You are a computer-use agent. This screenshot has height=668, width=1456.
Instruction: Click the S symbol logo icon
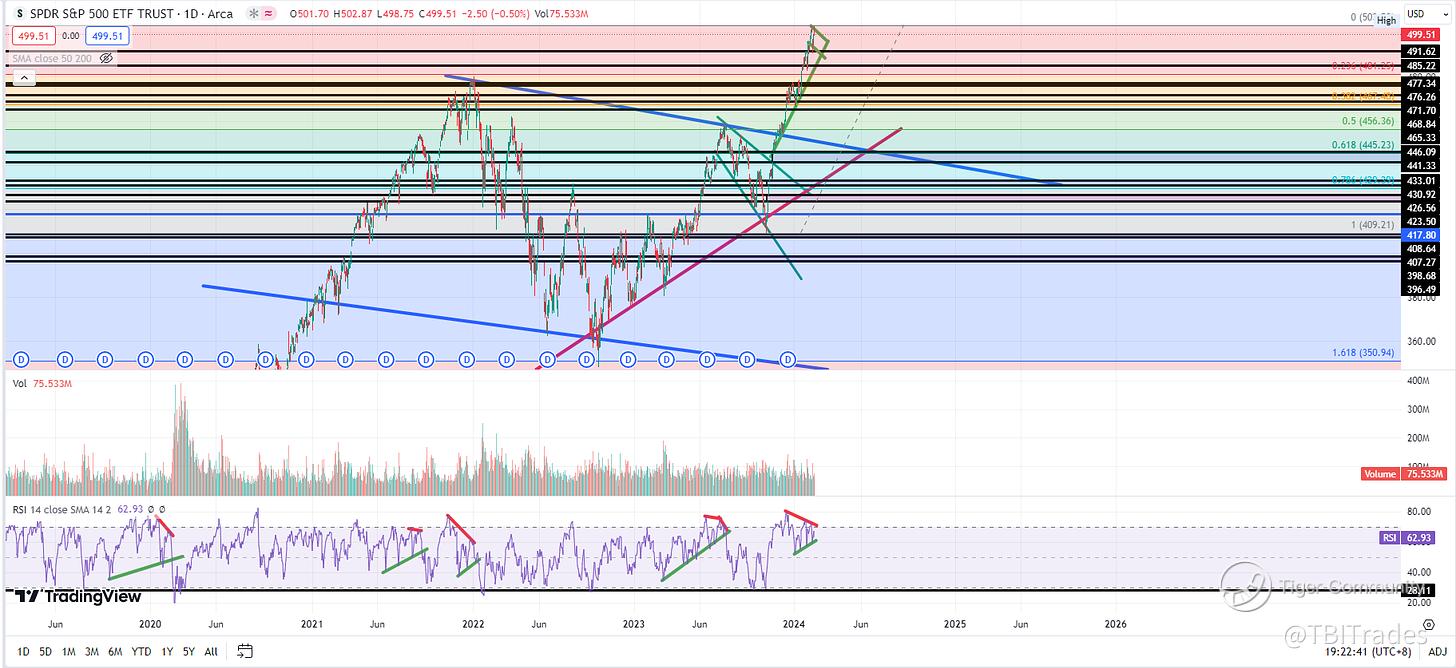pos(19,14)
